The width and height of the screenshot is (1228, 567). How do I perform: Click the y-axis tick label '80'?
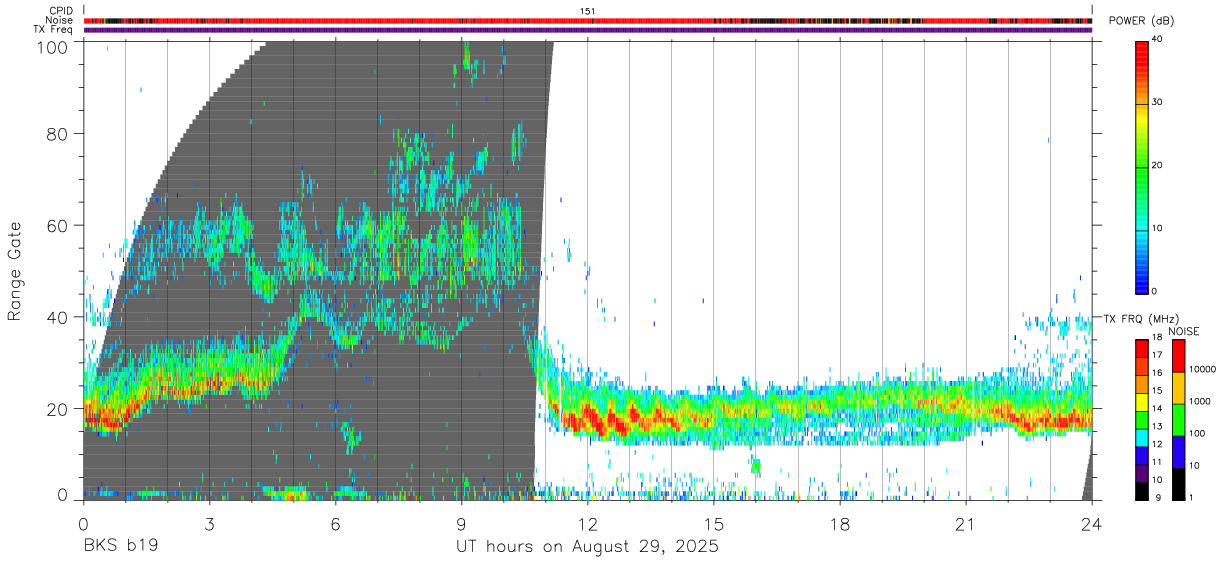tap(58, 133)
